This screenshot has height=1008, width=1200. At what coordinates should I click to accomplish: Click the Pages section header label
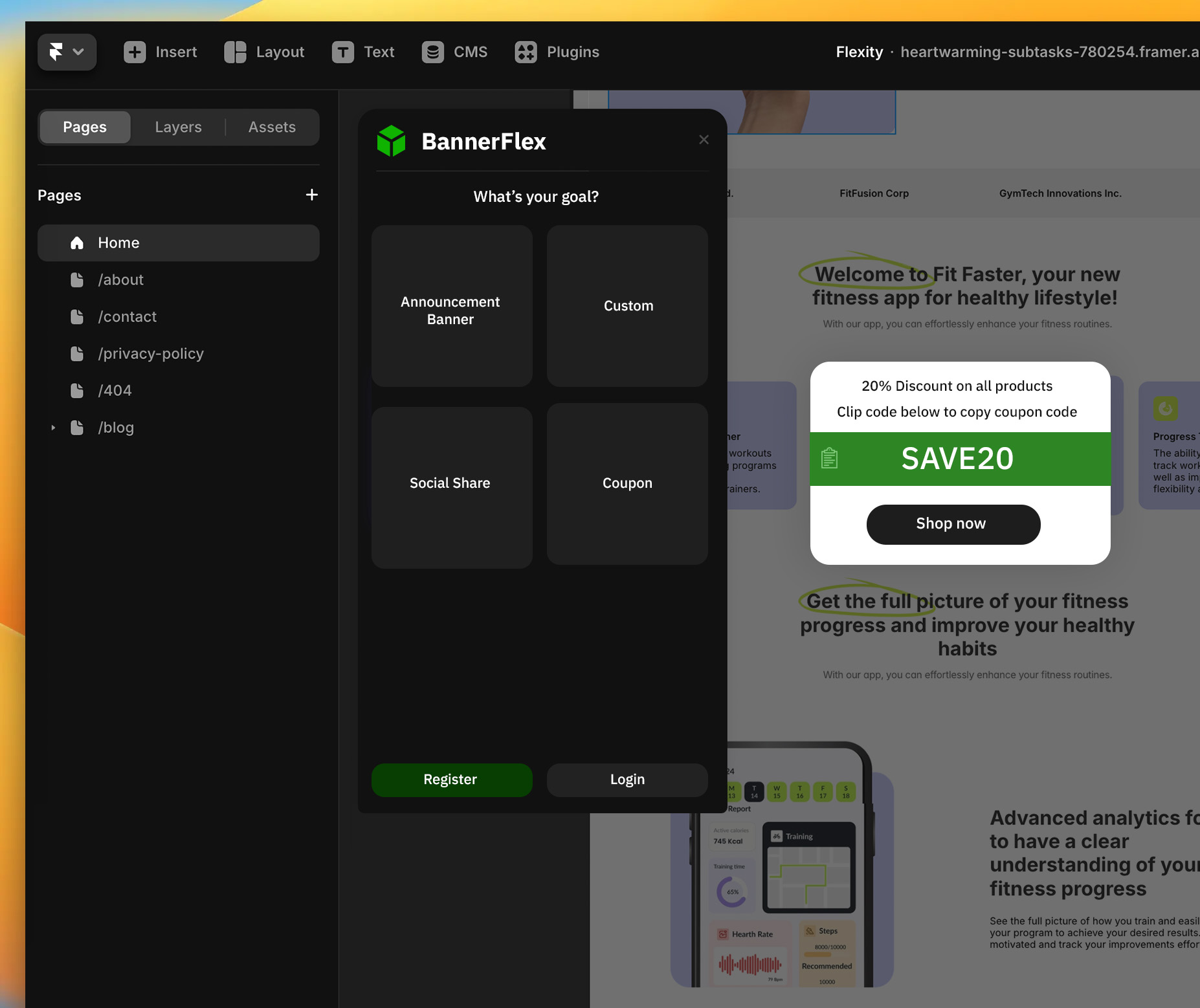point(60,195)
